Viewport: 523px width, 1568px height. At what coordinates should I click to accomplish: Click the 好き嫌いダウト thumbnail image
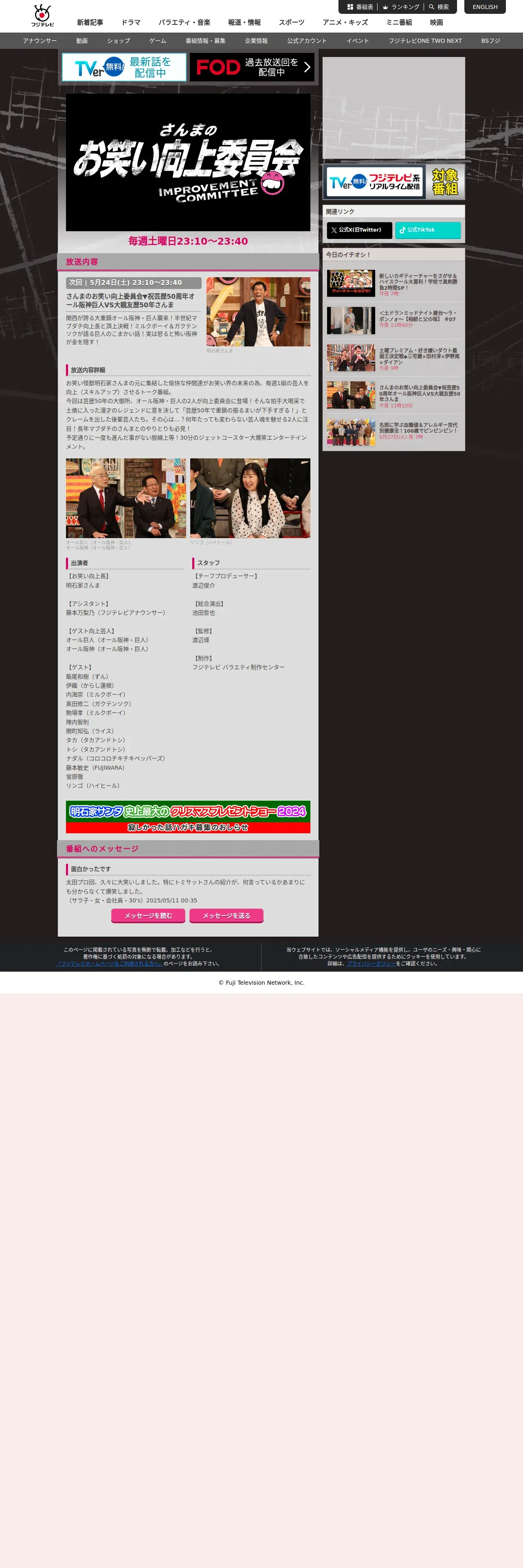(351, 358)
